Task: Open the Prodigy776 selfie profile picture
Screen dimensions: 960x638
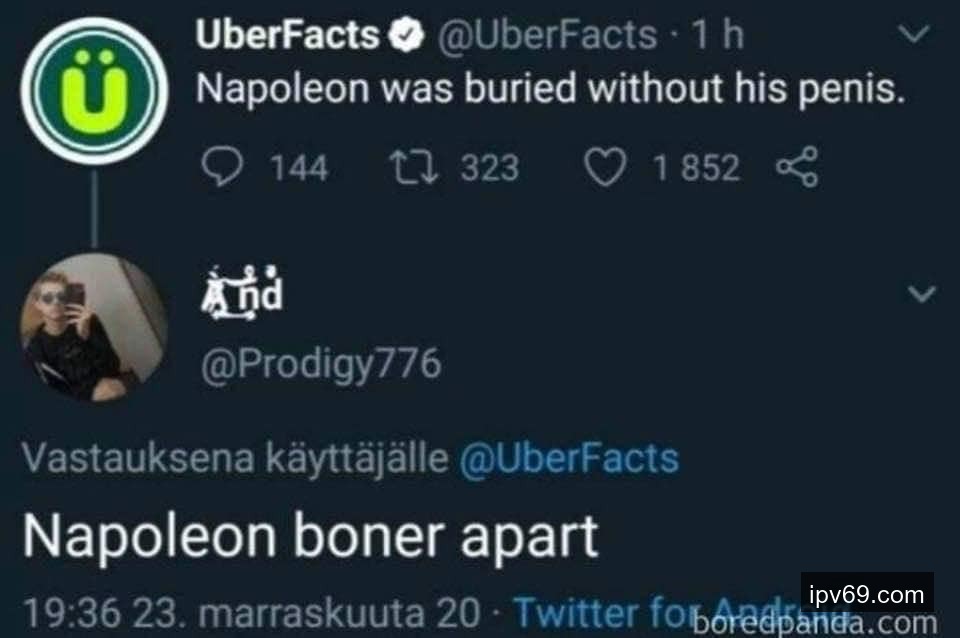Action: pos(93,327)
